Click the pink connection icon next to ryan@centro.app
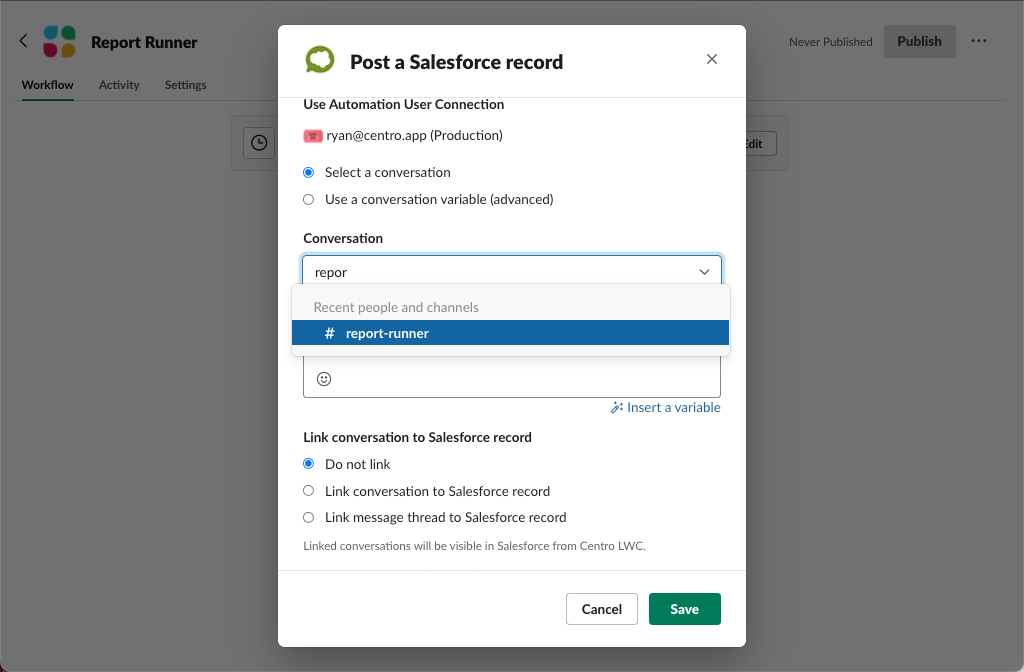The width and height of the screenshot is (1024, 672). pyautogui.click(x=311, y=135)
